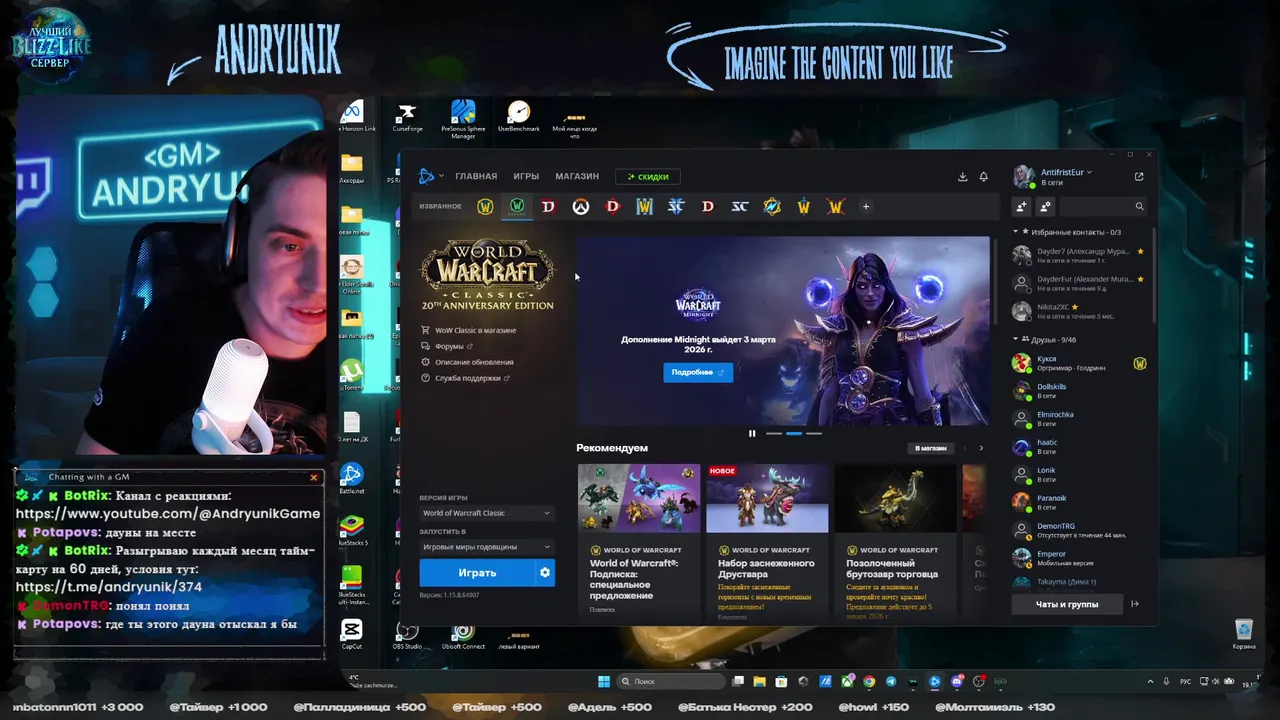Open CapCut desktop icon
Viewport: 1280px width, 720px height.
[x=351, y=634]
